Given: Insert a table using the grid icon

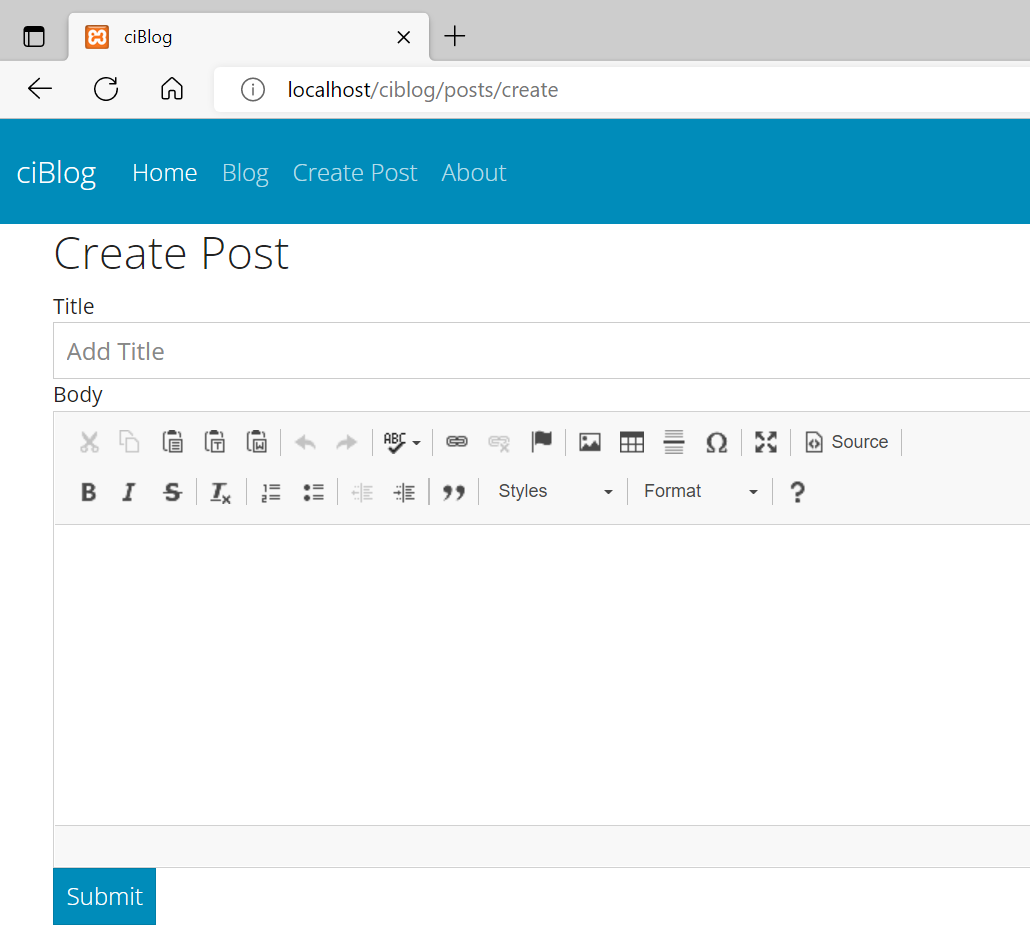Looking at the screenshot, I should pyautogui.click(x=632, y=442).
